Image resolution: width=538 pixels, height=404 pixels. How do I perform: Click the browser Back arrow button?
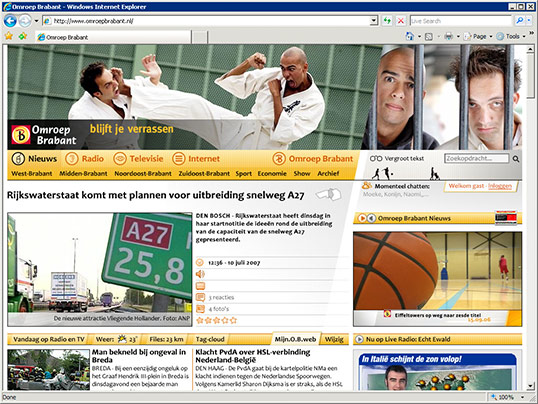10,21
